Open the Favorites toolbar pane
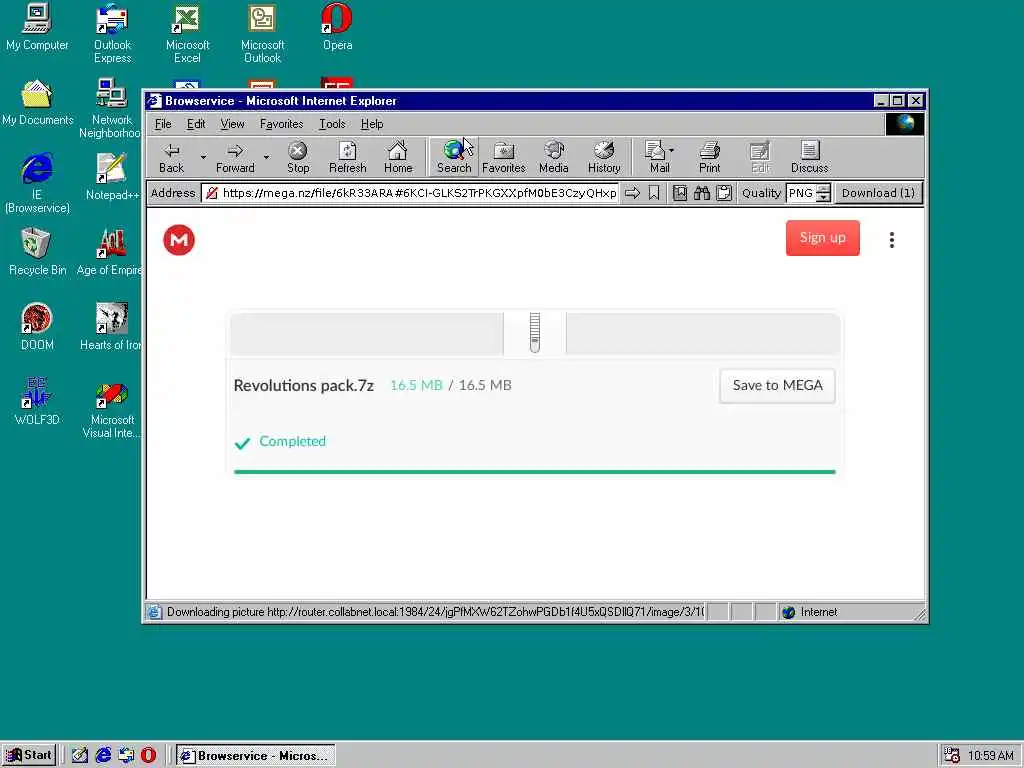Image resolution: width=1024 pixels, height=768 pixels. point(504,157)
